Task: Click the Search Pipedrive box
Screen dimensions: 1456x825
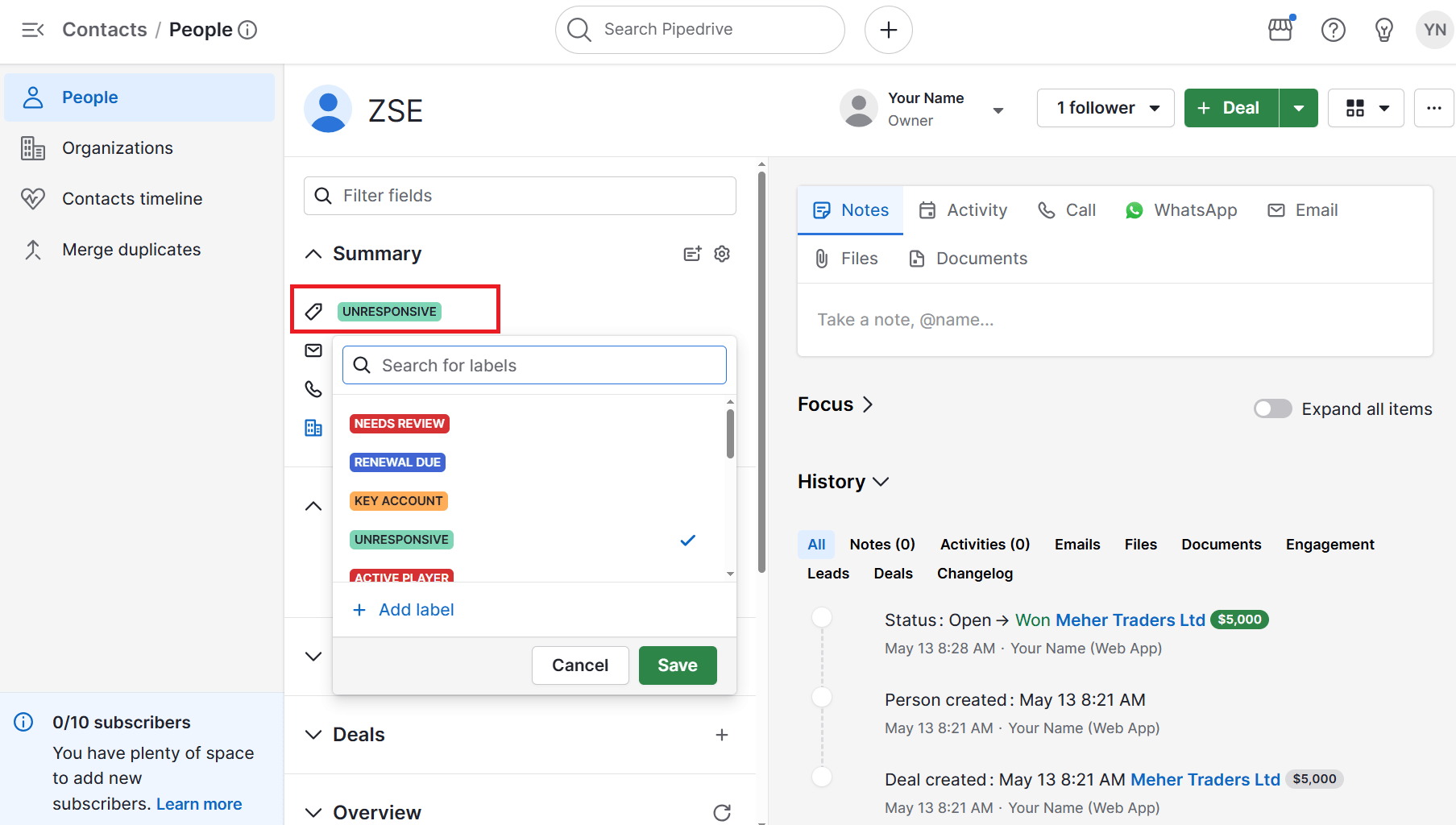Action: [x=699, y=30]
